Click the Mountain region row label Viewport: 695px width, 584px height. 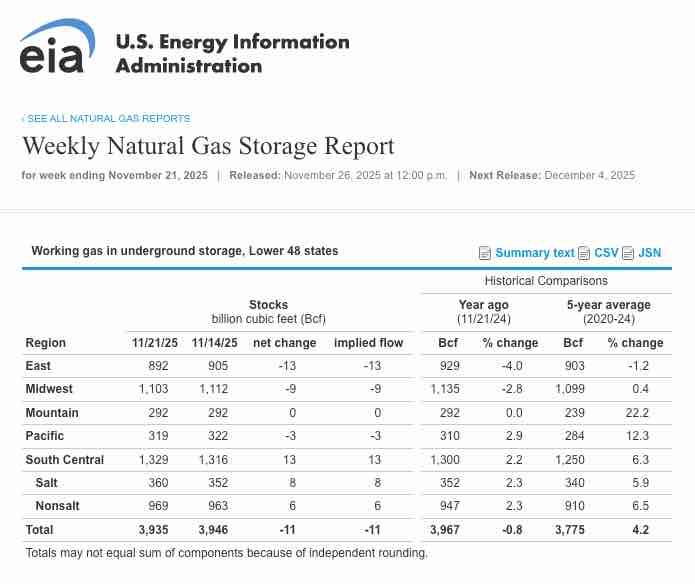(x=52, y=413)
